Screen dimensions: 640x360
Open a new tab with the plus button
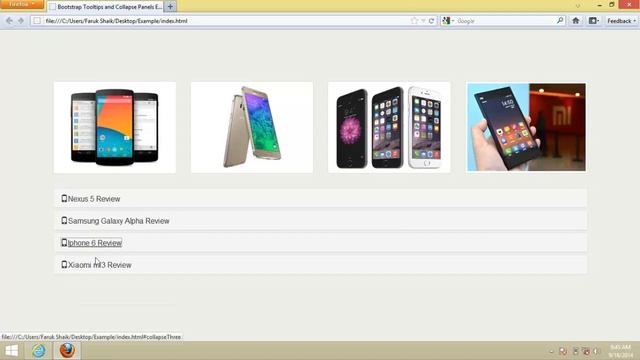[170, 7]
